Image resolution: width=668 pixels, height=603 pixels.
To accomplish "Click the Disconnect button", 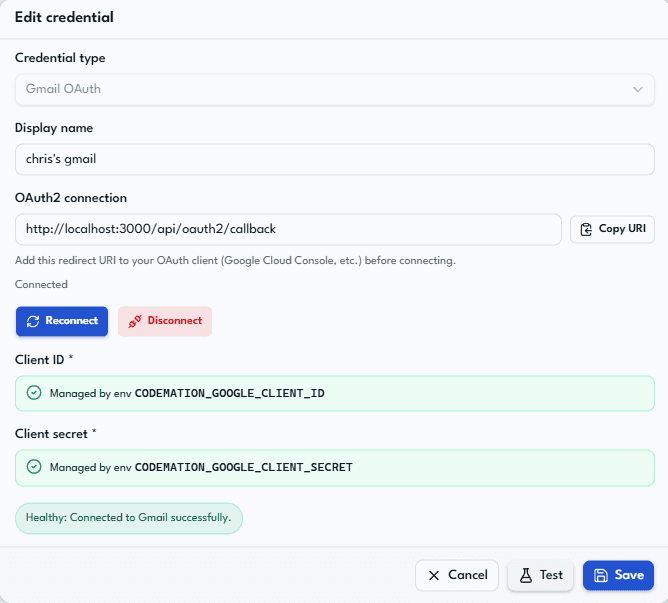I will pos(165,321).
